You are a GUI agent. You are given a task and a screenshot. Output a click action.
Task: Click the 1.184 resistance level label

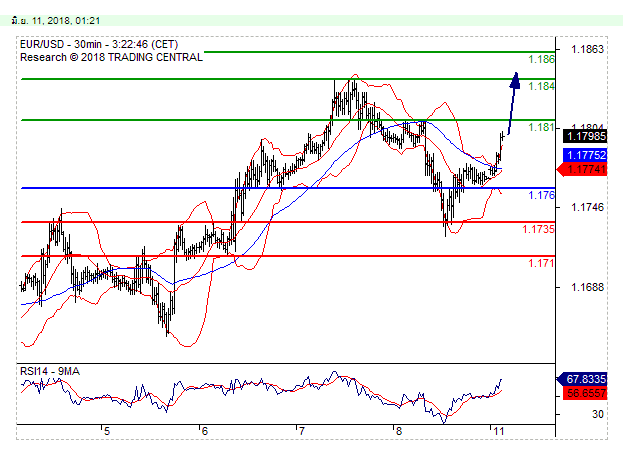(x=541, y=86)
